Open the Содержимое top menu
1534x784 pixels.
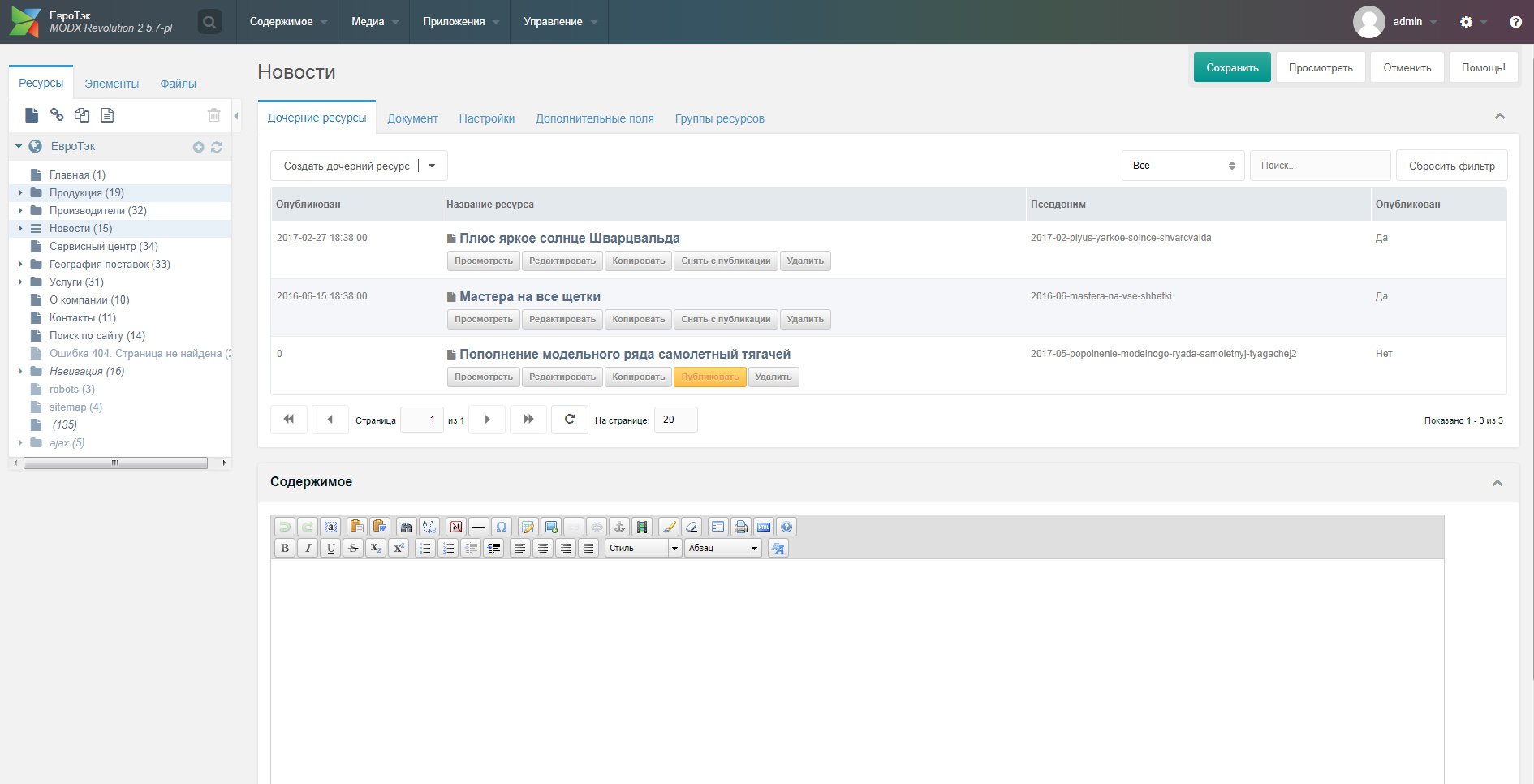pyautogui.click(x=288, y=22)
